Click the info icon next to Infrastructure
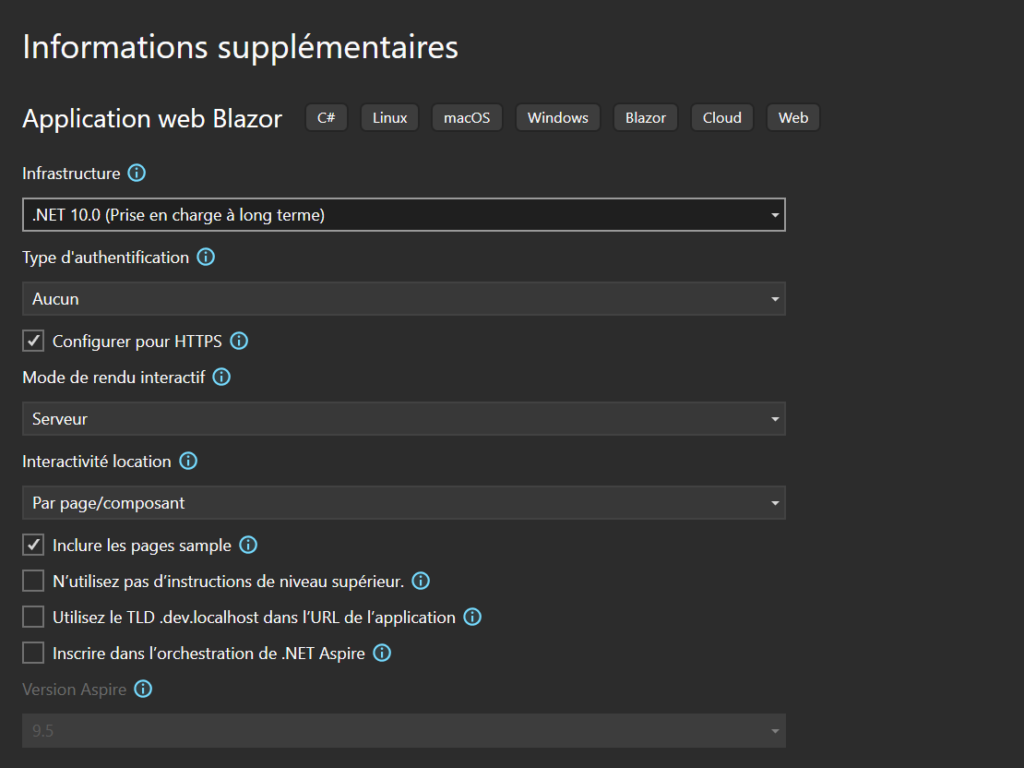The width and height of the screenshot is (1024, 768). (137, 173)
